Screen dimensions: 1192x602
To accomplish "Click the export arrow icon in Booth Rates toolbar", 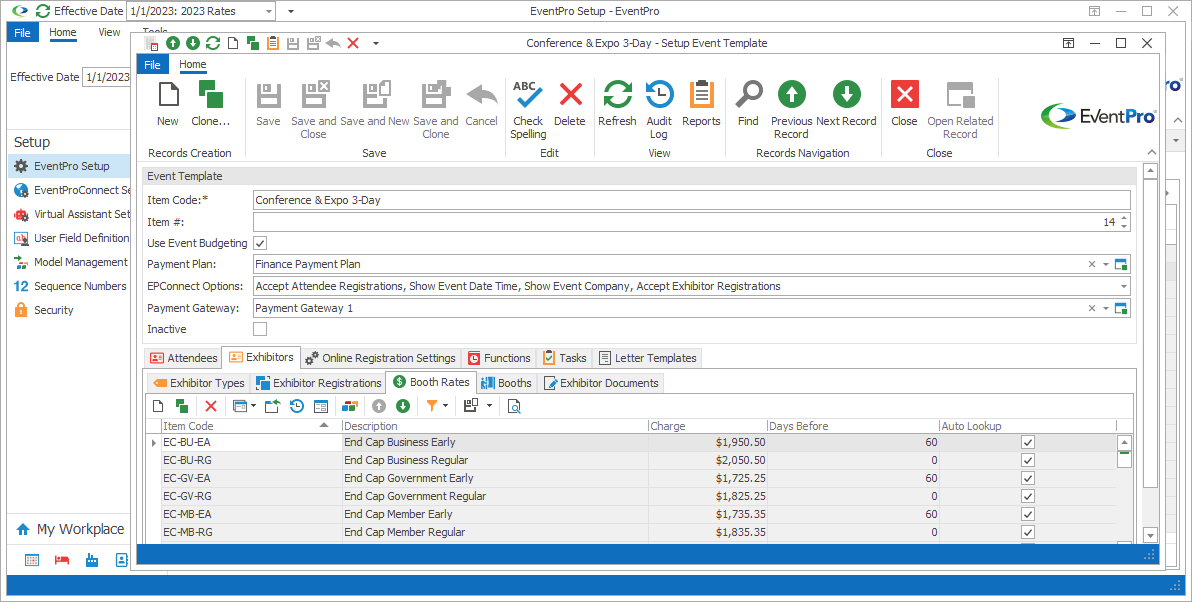I will 273,406.
